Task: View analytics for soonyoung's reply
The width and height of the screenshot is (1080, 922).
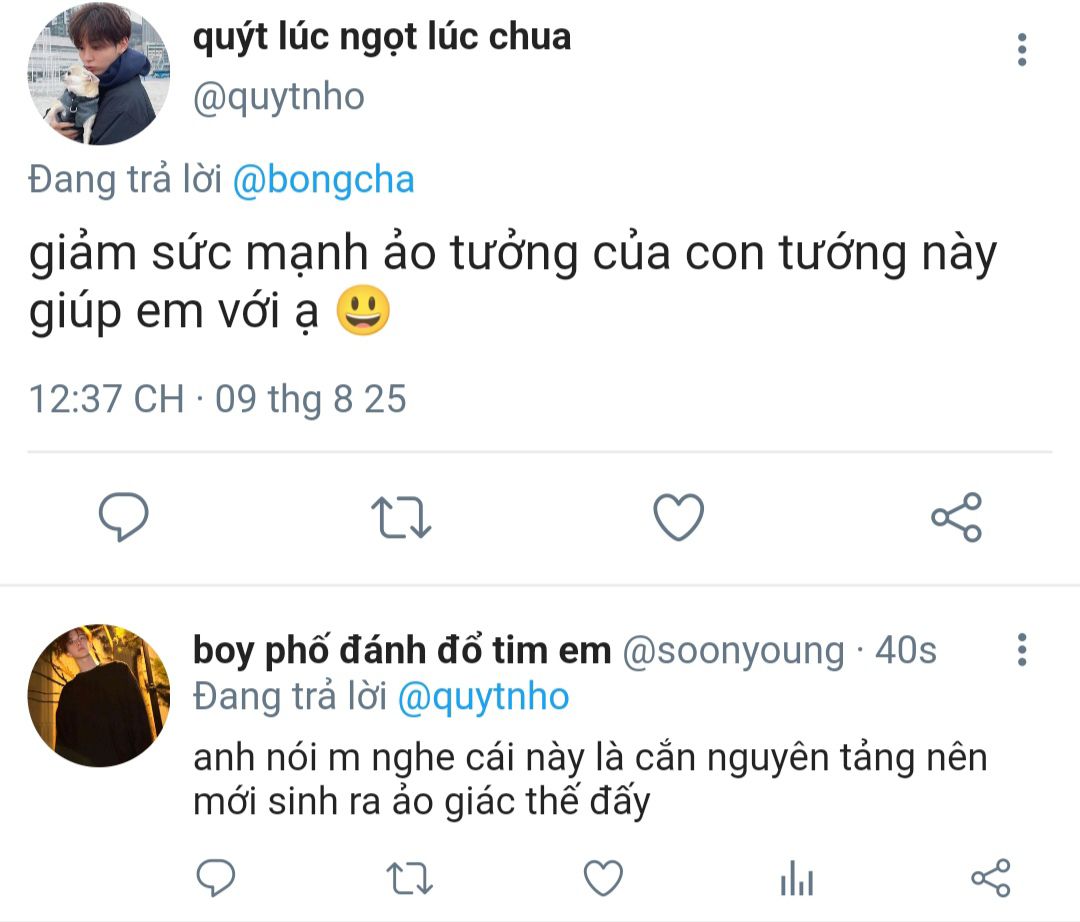Action: pyautogui.click(x=796, y=879)
